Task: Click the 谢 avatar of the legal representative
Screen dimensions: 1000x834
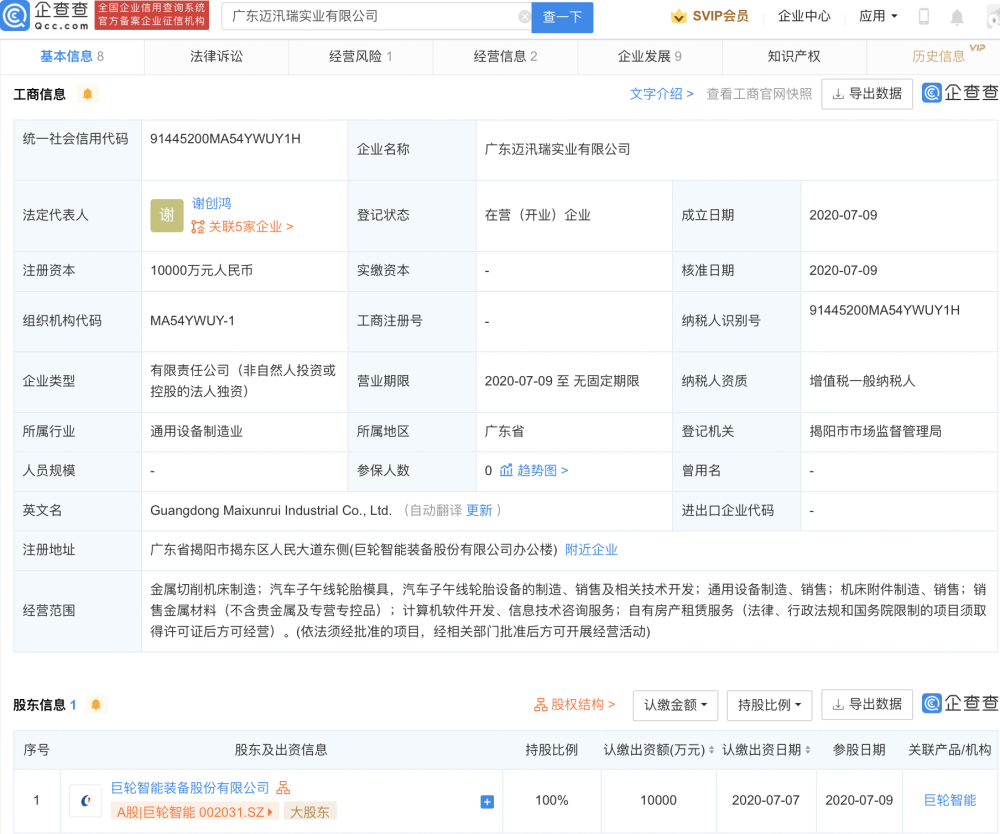Action: click(167, 215)
